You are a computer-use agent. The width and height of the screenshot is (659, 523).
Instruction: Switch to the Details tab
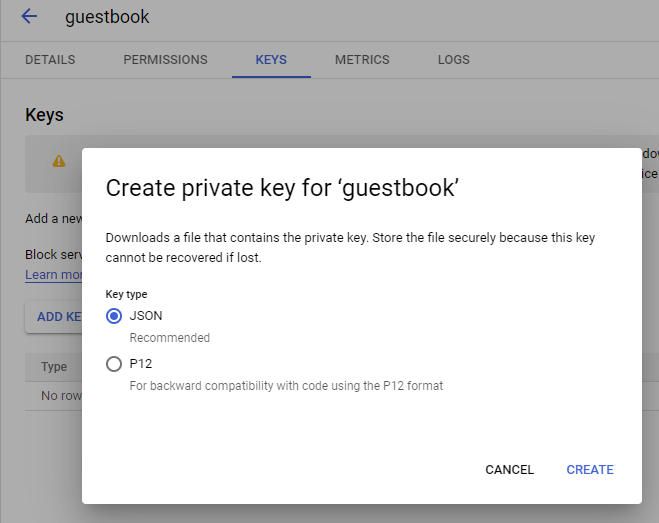pos(50,60)
